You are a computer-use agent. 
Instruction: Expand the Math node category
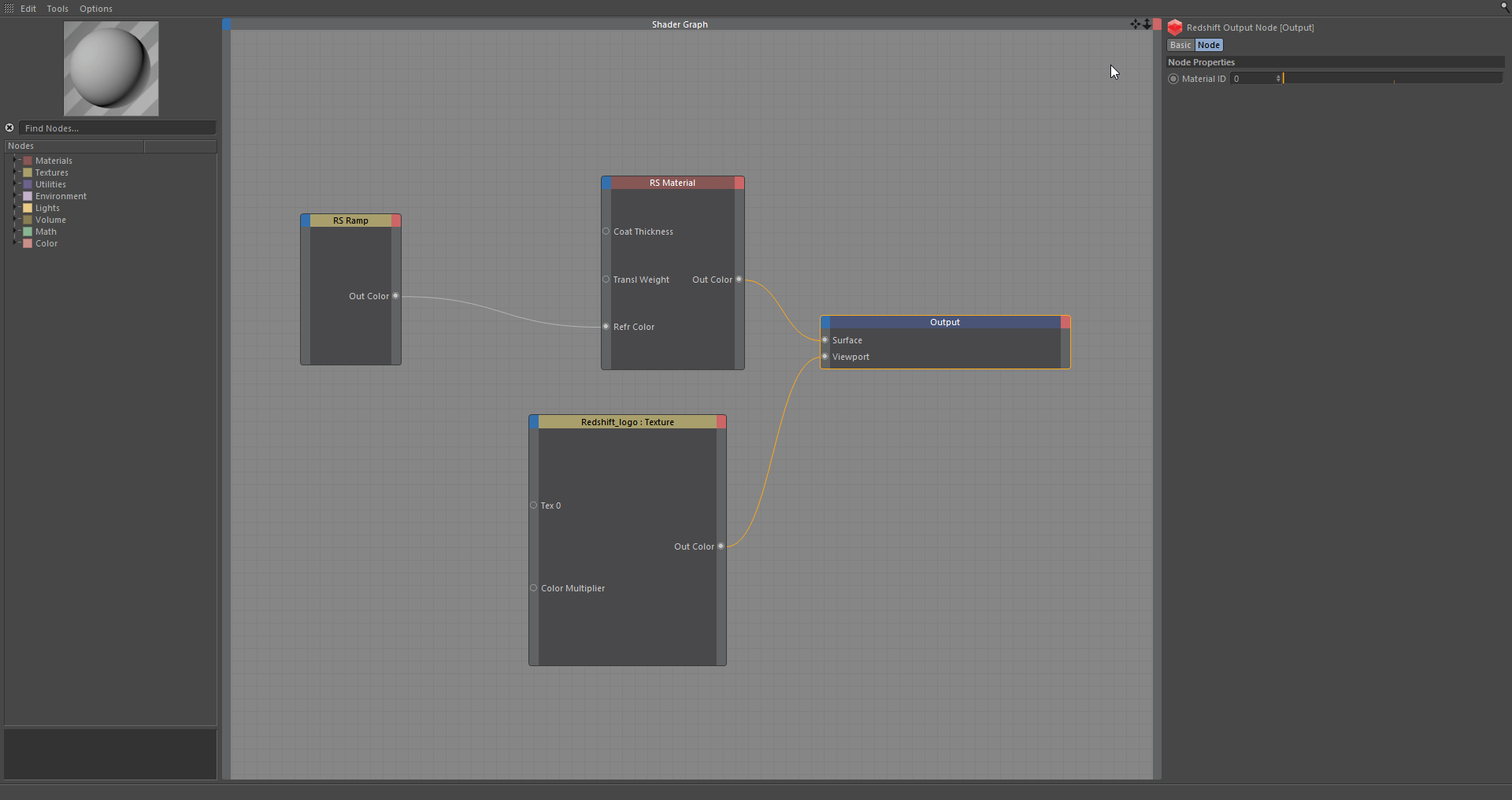[x=14, y=231]
